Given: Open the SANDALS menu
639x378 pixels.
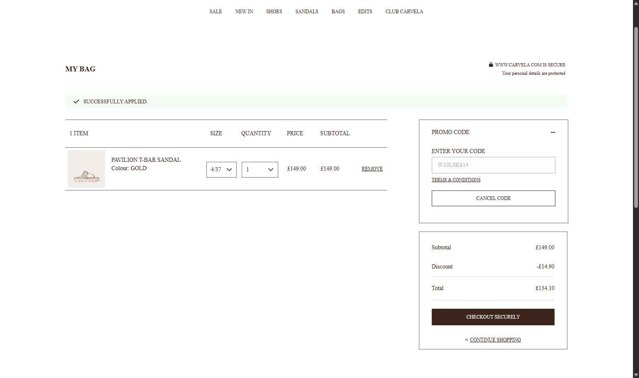Looking at the screenshot, I should click(306, 11).
